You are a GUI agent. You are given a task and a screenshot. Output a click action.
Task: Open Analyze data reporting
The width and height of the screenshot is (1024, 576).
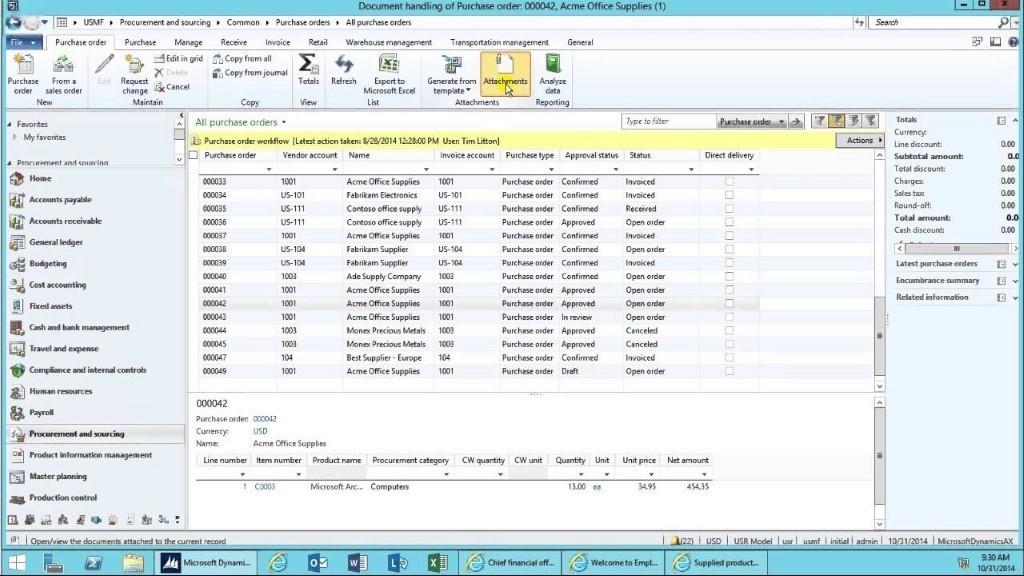(552, 74)
